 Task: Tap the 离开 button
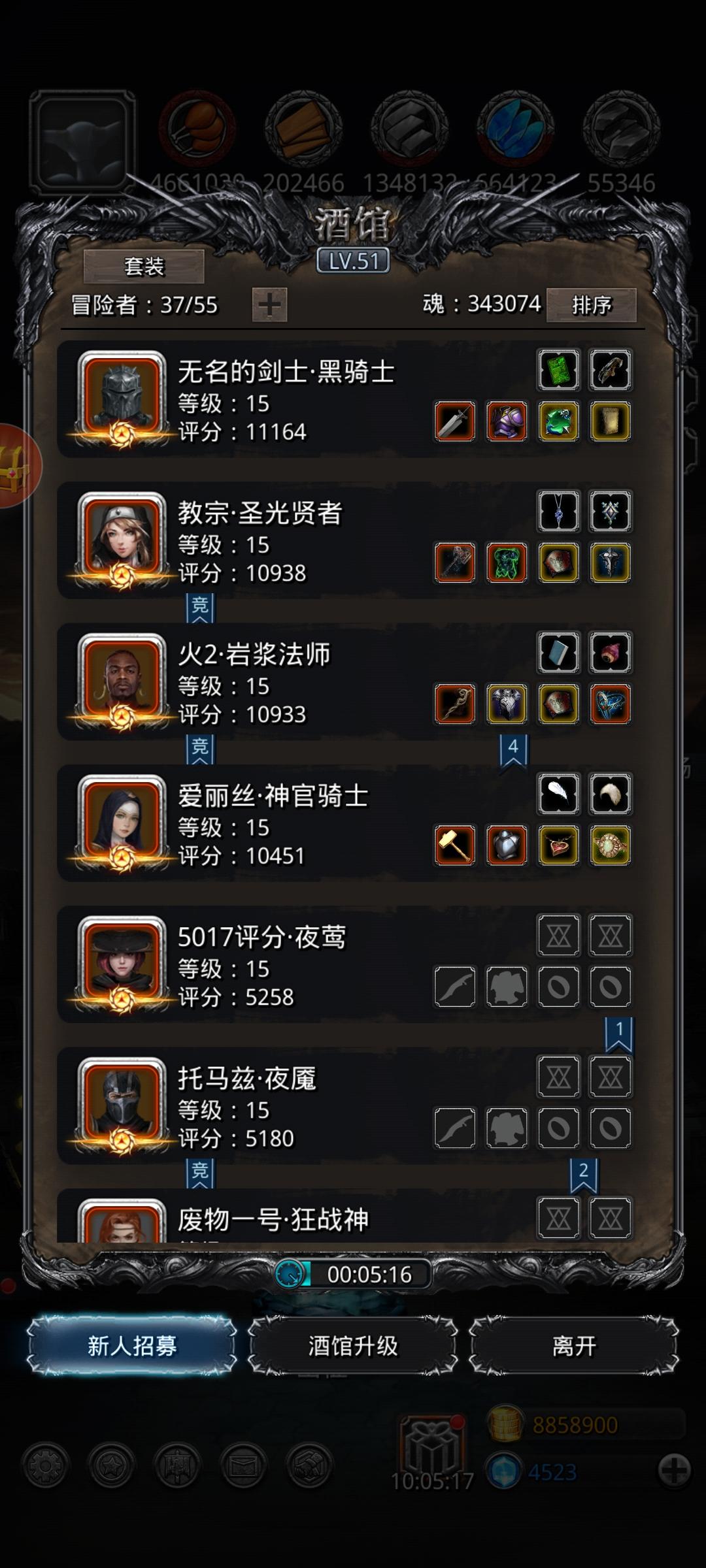click(x=574, y=1346)
